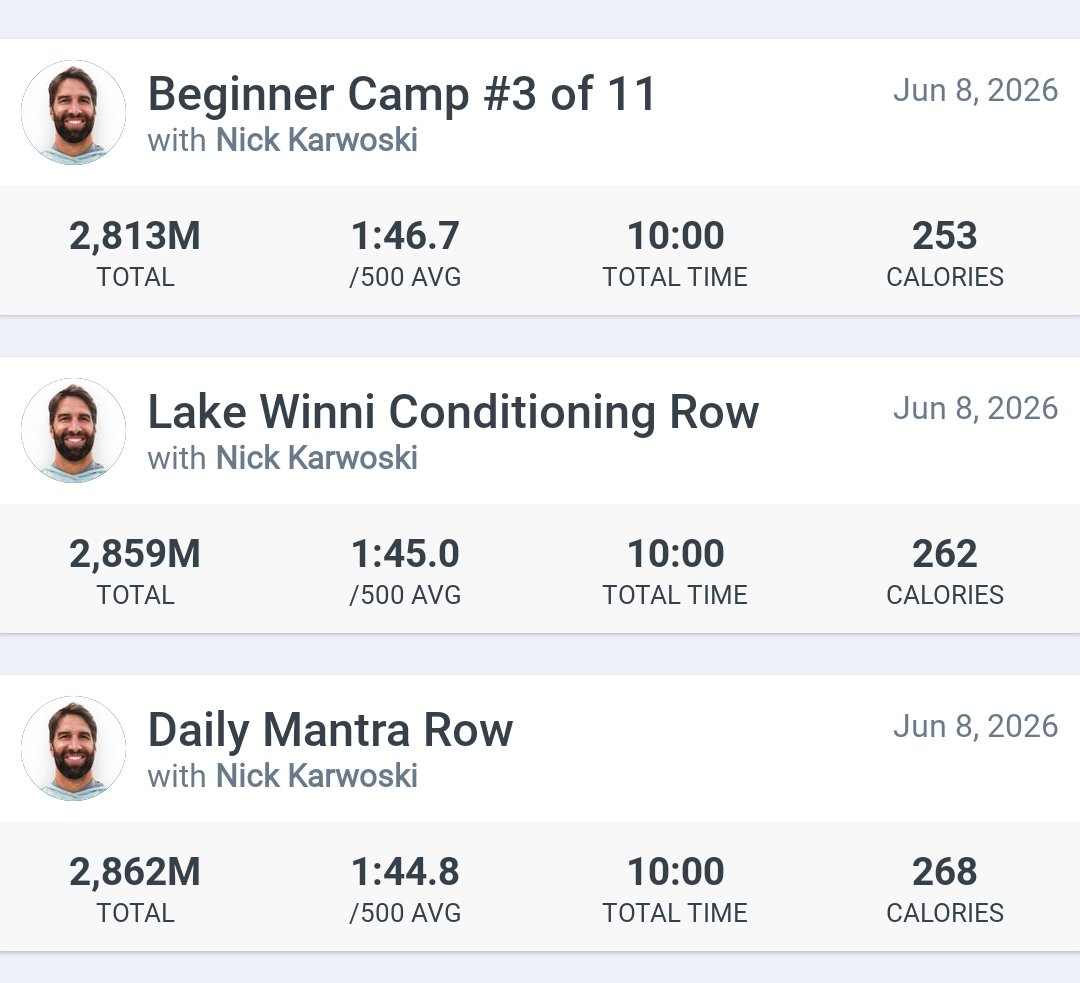
Task: Open the Daily Mantra Row workout
Action: pyautogui.click(x=330, y=730)
